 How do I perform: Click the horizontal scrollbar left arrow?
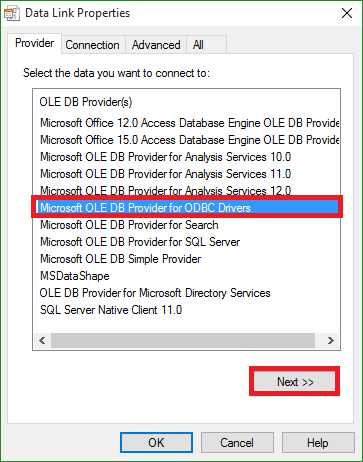42,340
